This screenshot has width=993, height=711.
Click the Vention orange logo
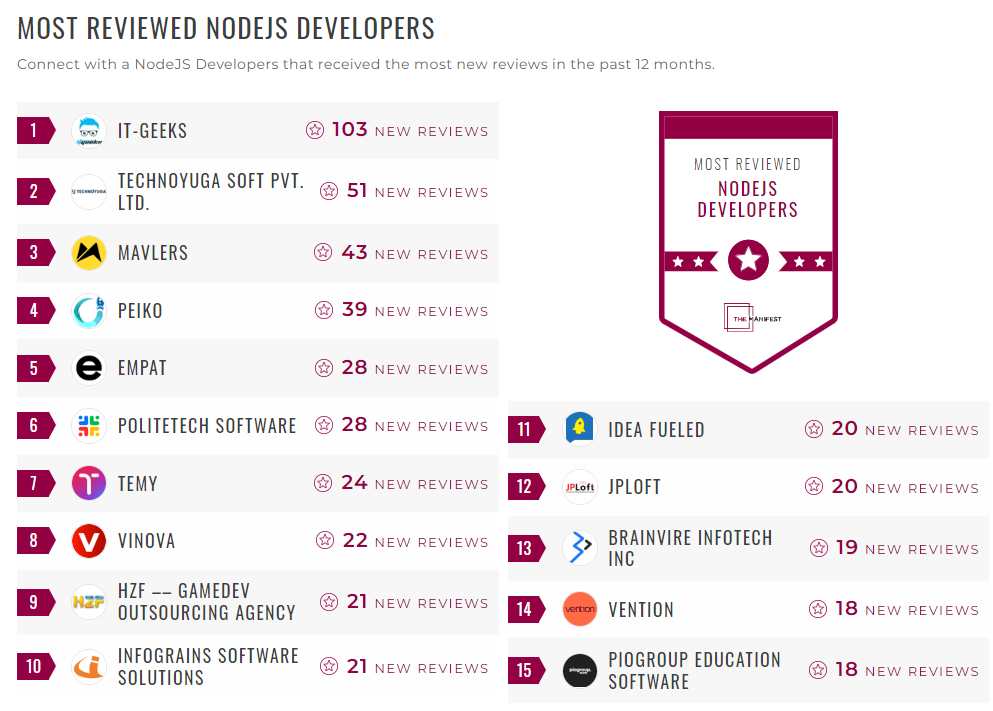579,608
